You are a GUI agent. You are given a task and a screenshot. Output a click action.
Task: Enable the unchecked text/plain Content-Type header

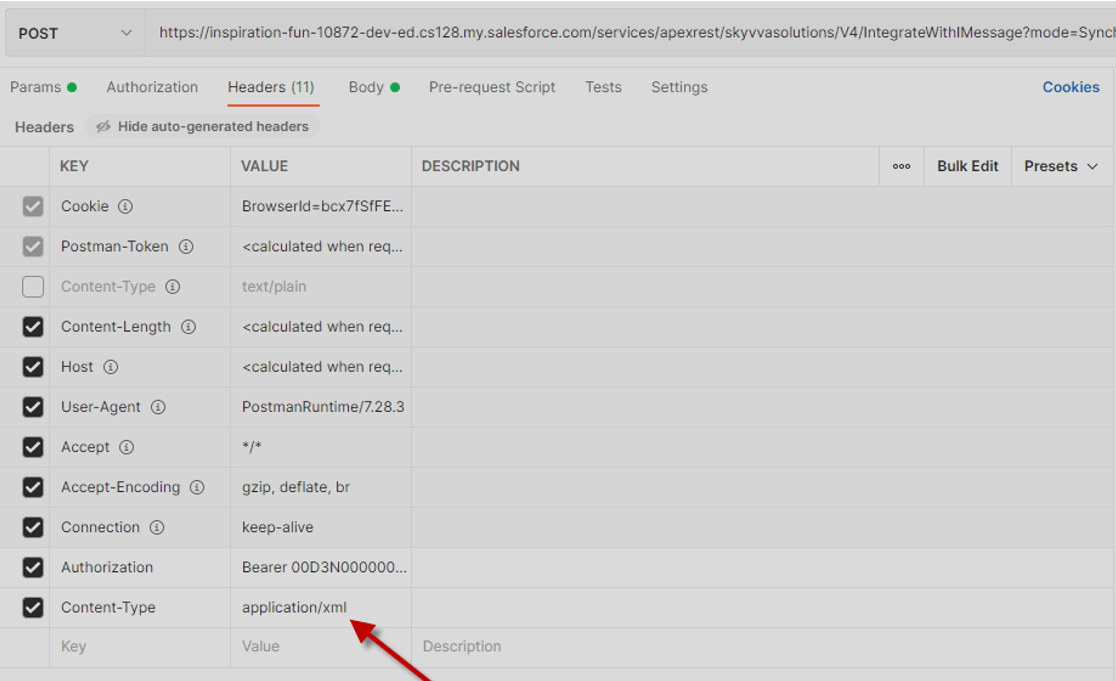(33, 287)
